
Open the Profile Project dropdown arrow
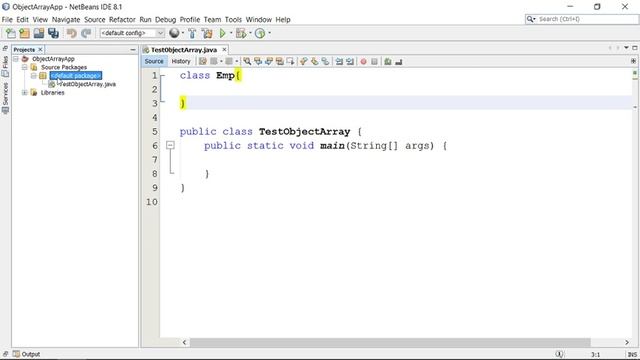pyautogui.click(x=269, y=33)
